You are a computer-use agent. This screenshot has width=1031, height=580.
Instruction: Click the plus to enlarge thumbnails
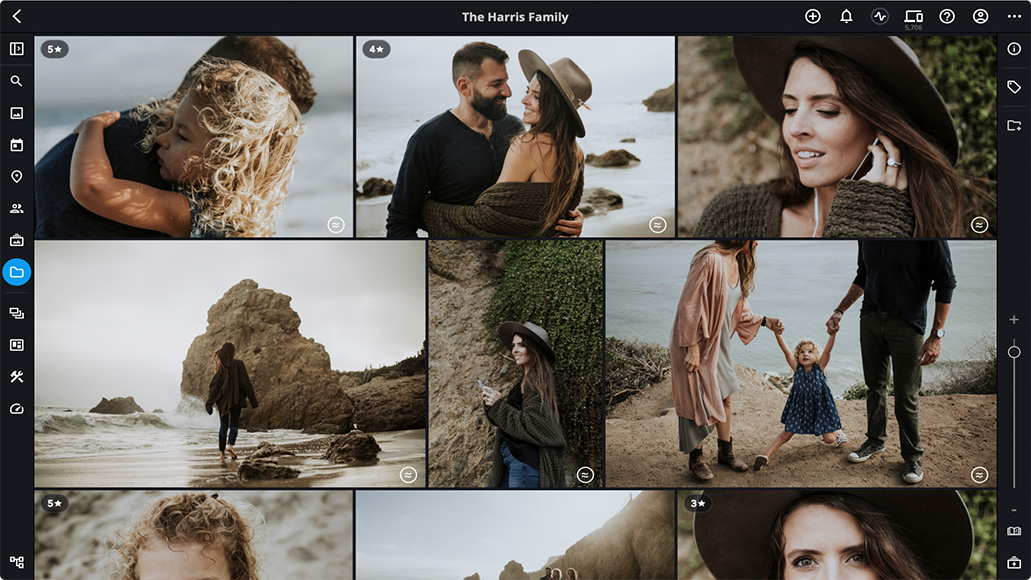[1014, 320]
